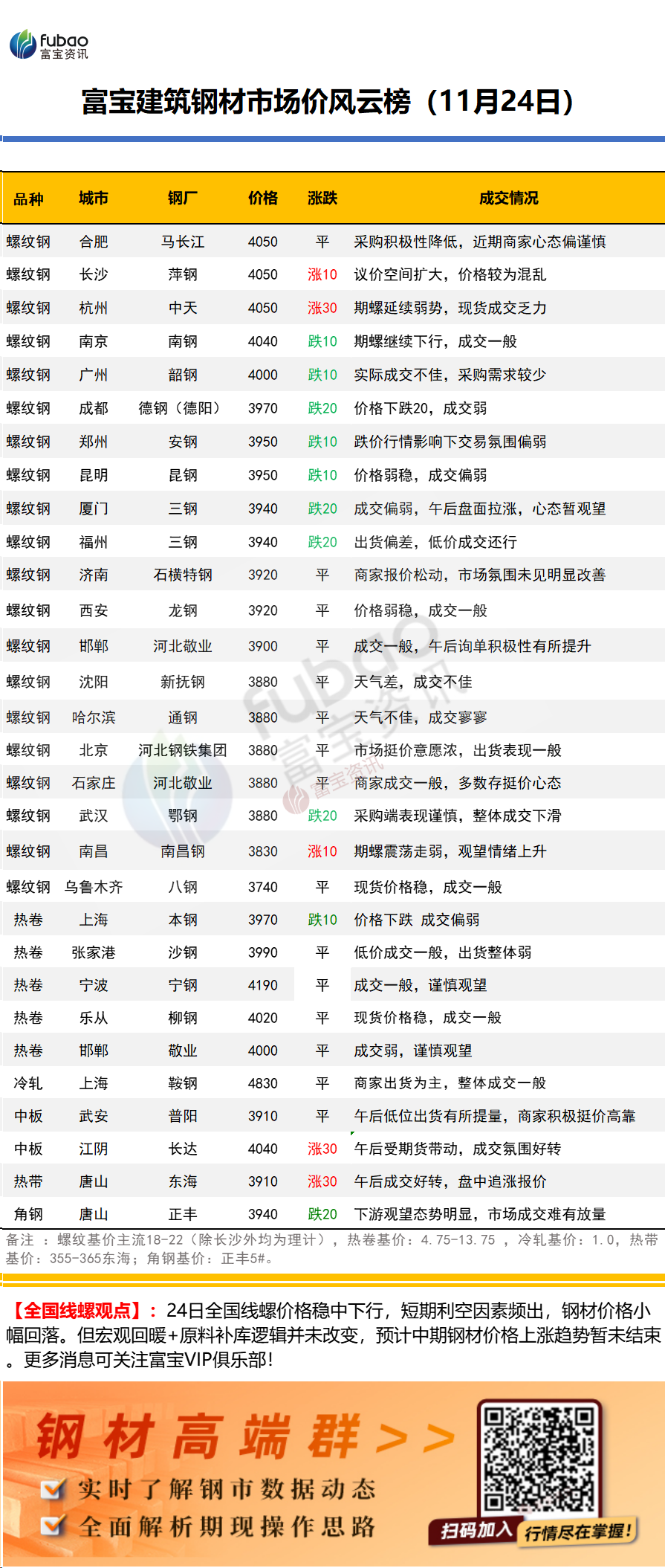
Task: Click the 长达 cell in the 江阴 row
Action: click(x=183, y=1149)
